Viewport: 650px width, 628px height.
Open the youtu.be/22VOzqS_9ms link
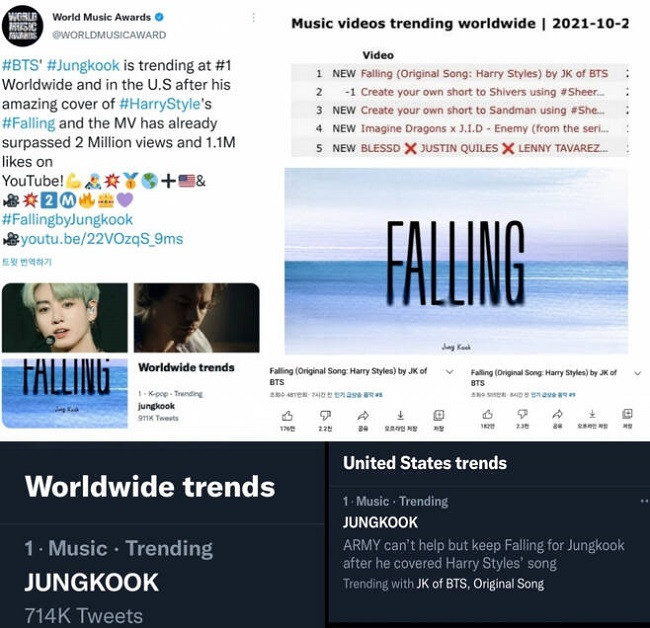[102, 239]
